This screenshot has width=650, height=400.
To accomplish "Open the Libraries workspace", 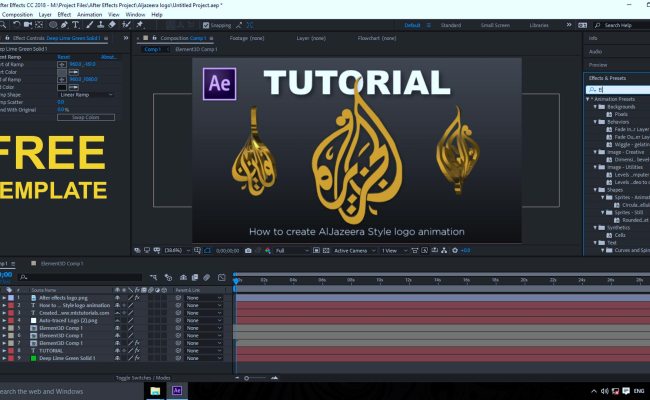I will [x=539, y=25].
